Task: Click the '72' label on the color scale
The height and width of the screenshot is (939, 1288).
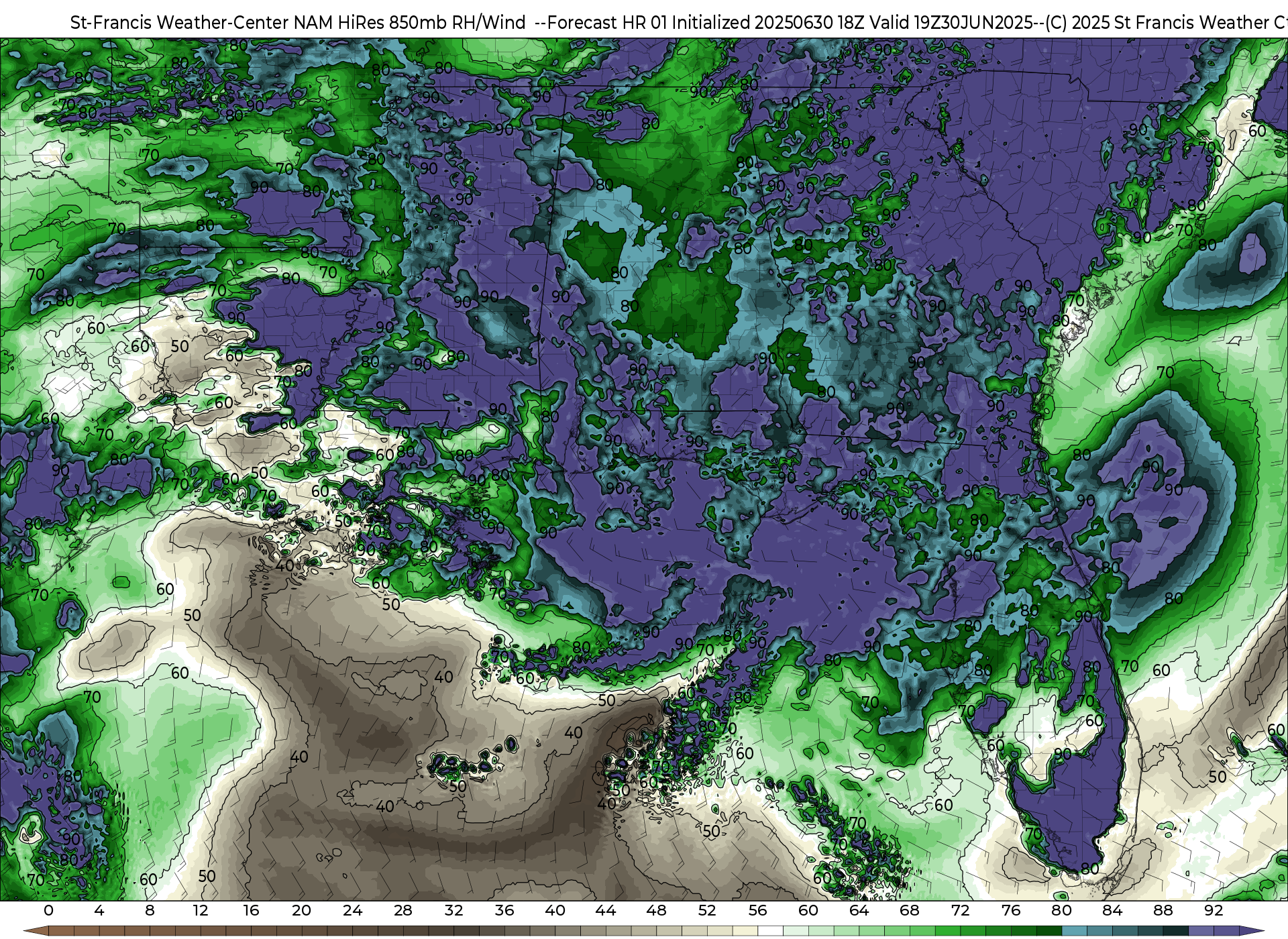Action: click(960, 910)
